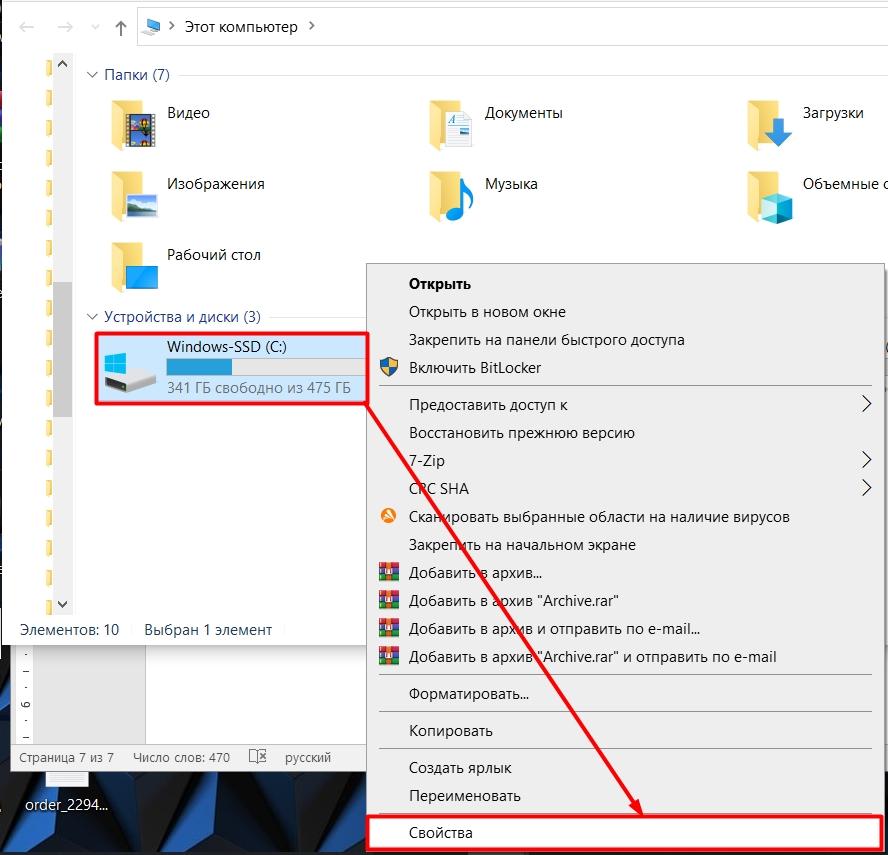This screenshot has width=888, height=855.
Task: Choose Переименовать in the context menu
Action: click(x=626, y=796)
